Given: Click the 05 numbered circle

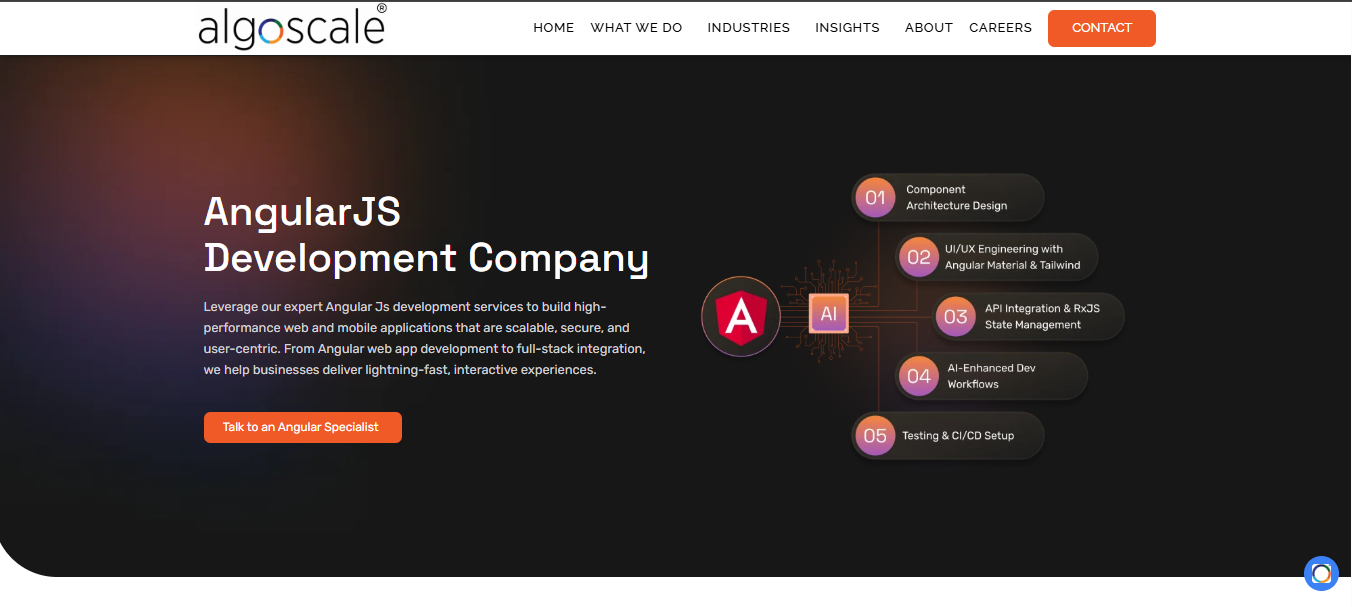Looking at the screenshot, I should pos(875,436).
